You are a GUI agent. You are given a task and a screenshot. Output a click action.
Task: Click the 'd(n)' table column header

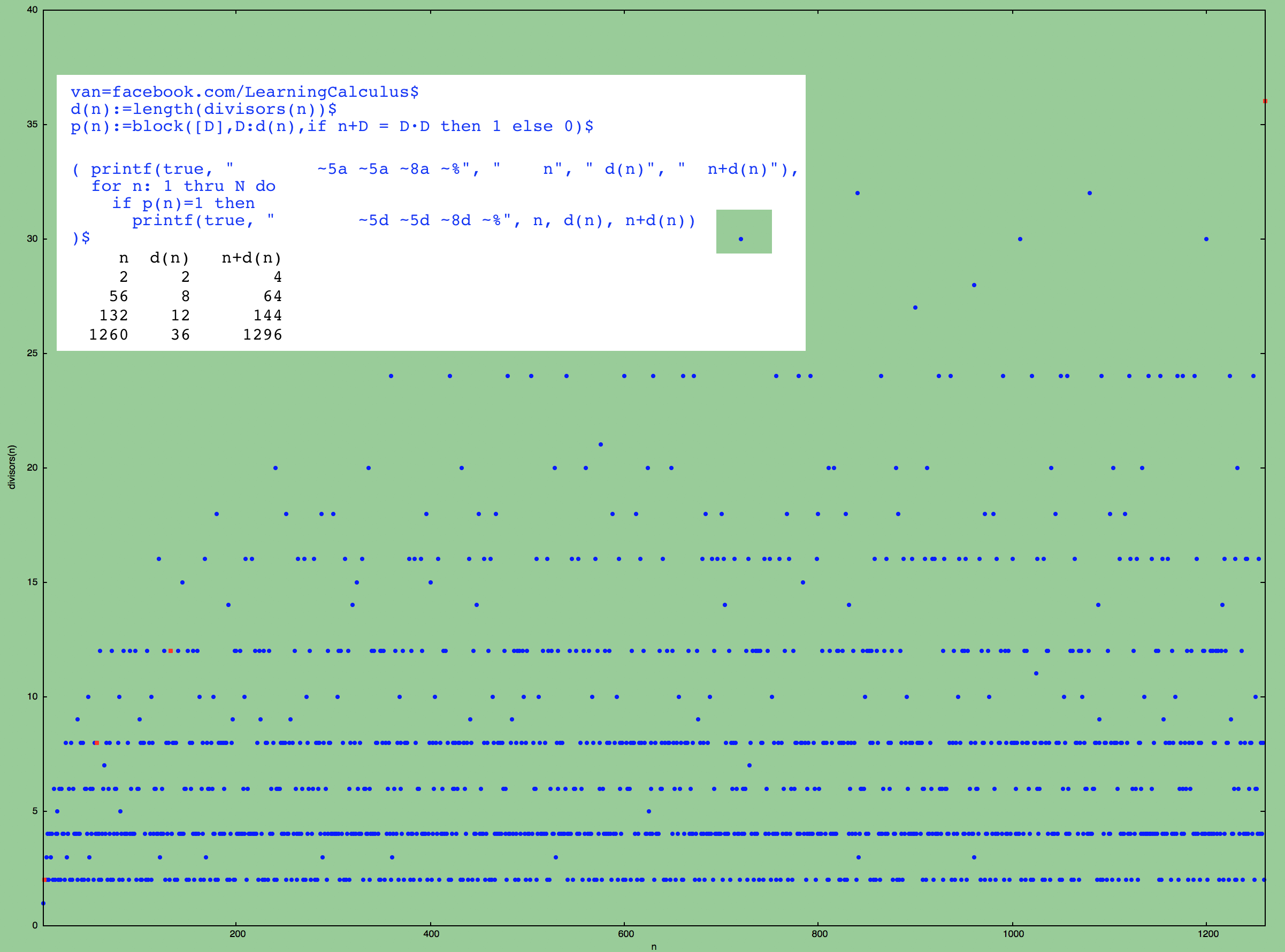click(170, 258)
